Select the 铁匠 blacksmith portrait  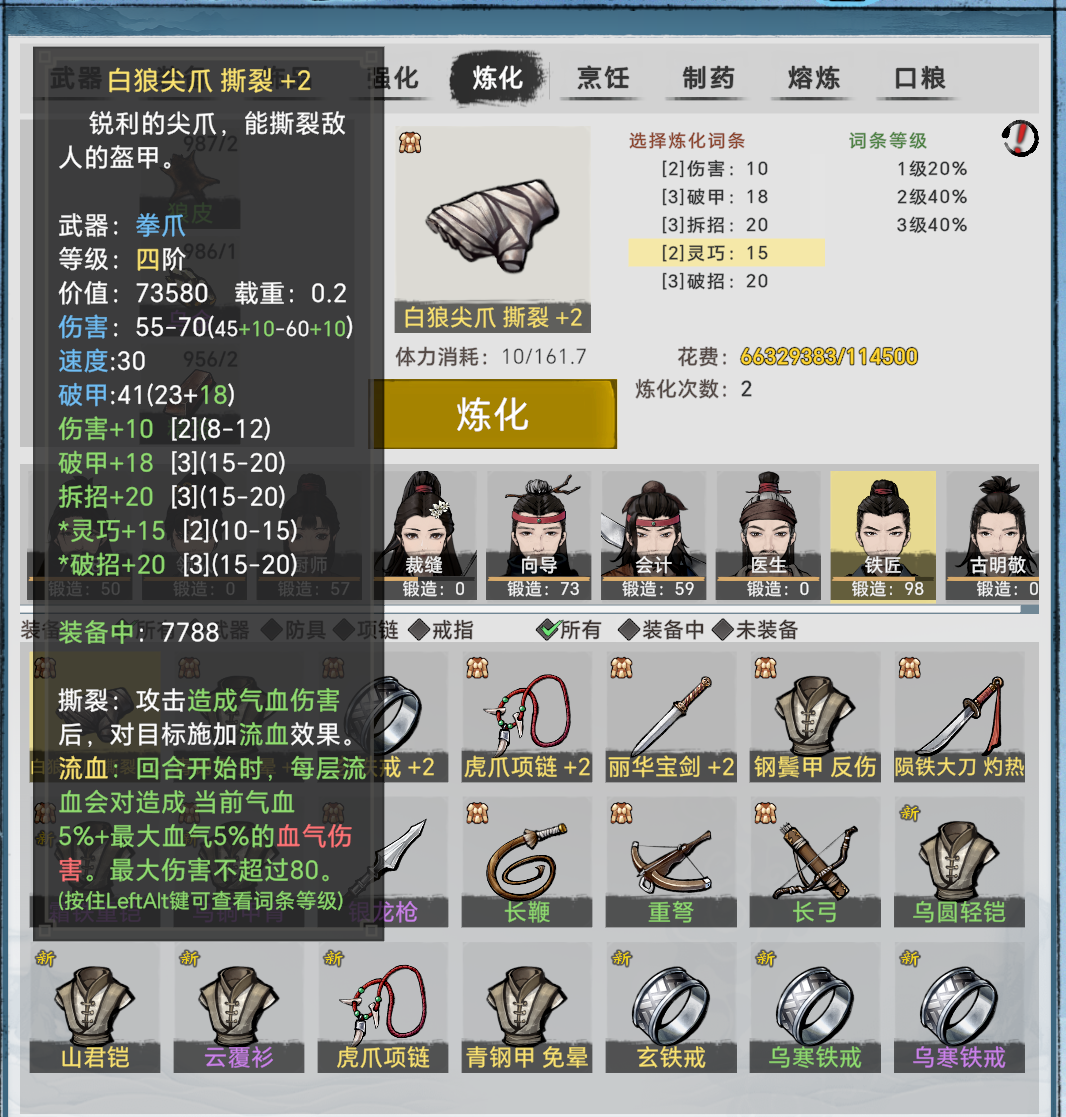pyautogui.click(x=883, y=535)
